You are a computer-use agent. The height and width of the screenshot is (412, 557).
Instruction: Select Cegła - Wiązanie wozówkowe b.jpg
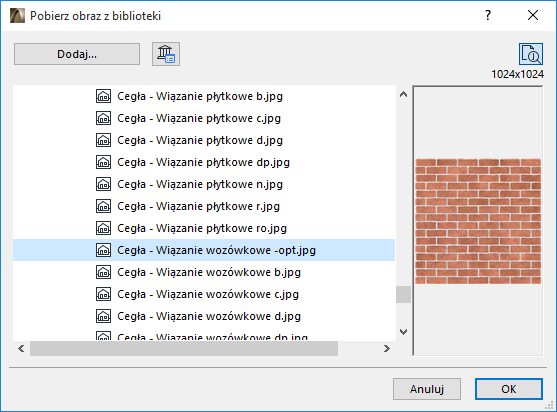tap(209, 272)
